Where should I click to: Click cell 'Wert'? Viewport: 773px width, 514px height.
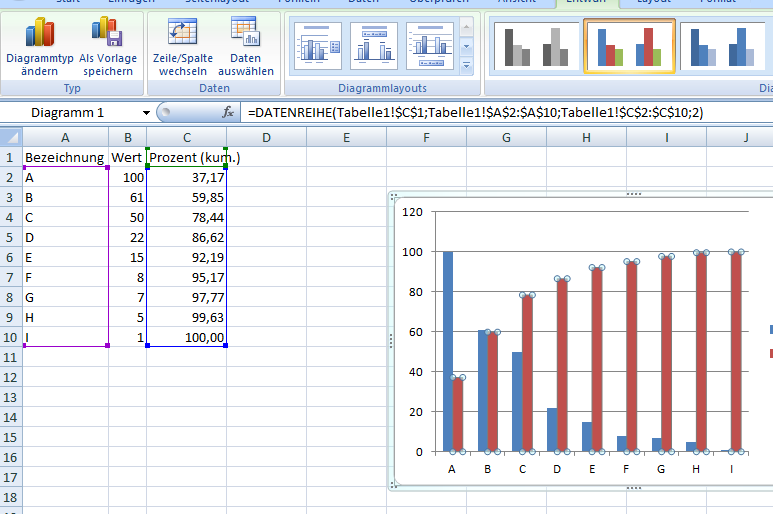pos(128,158)
